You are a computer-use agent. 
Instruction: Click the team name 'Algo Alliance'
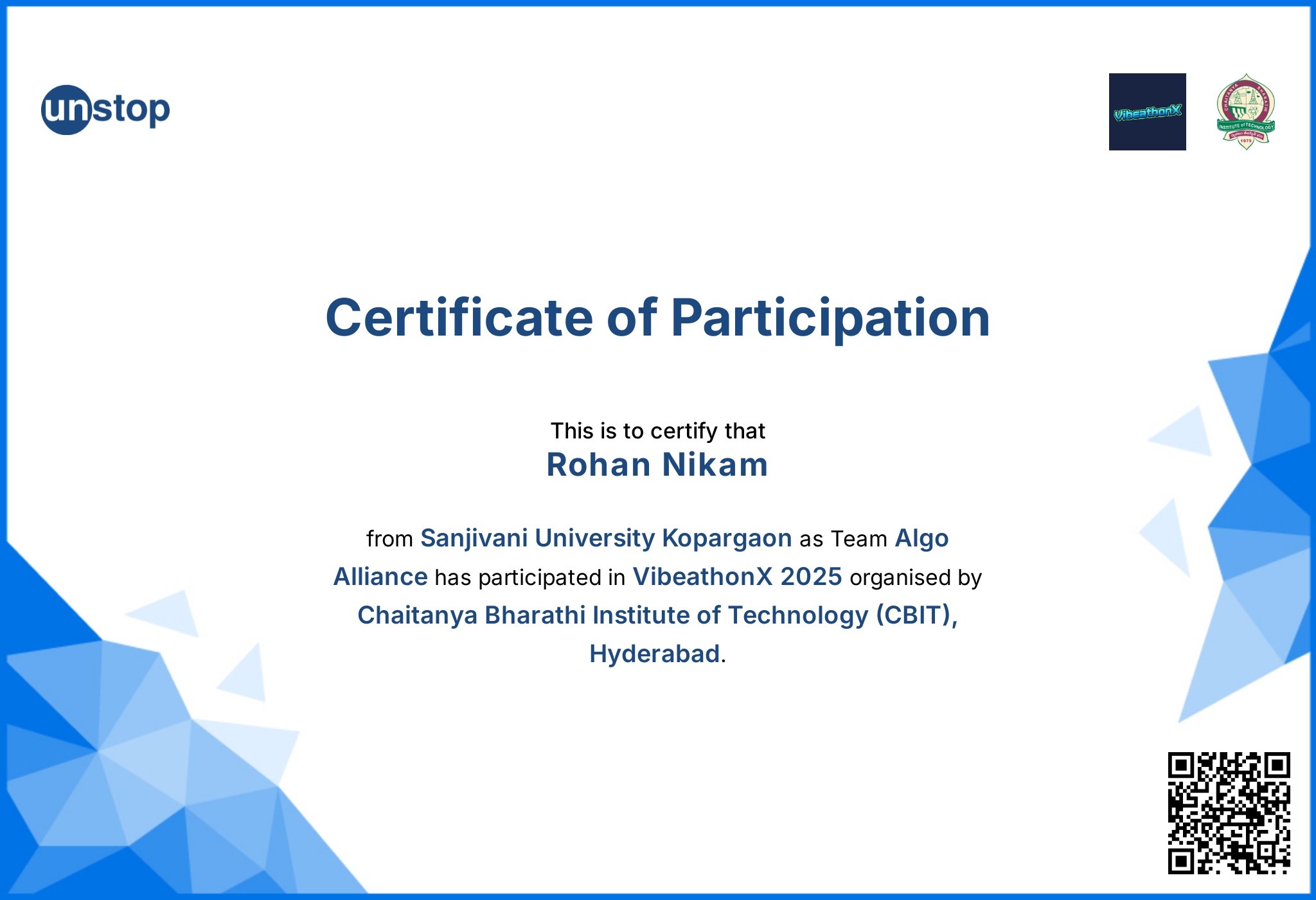(379, 577)
